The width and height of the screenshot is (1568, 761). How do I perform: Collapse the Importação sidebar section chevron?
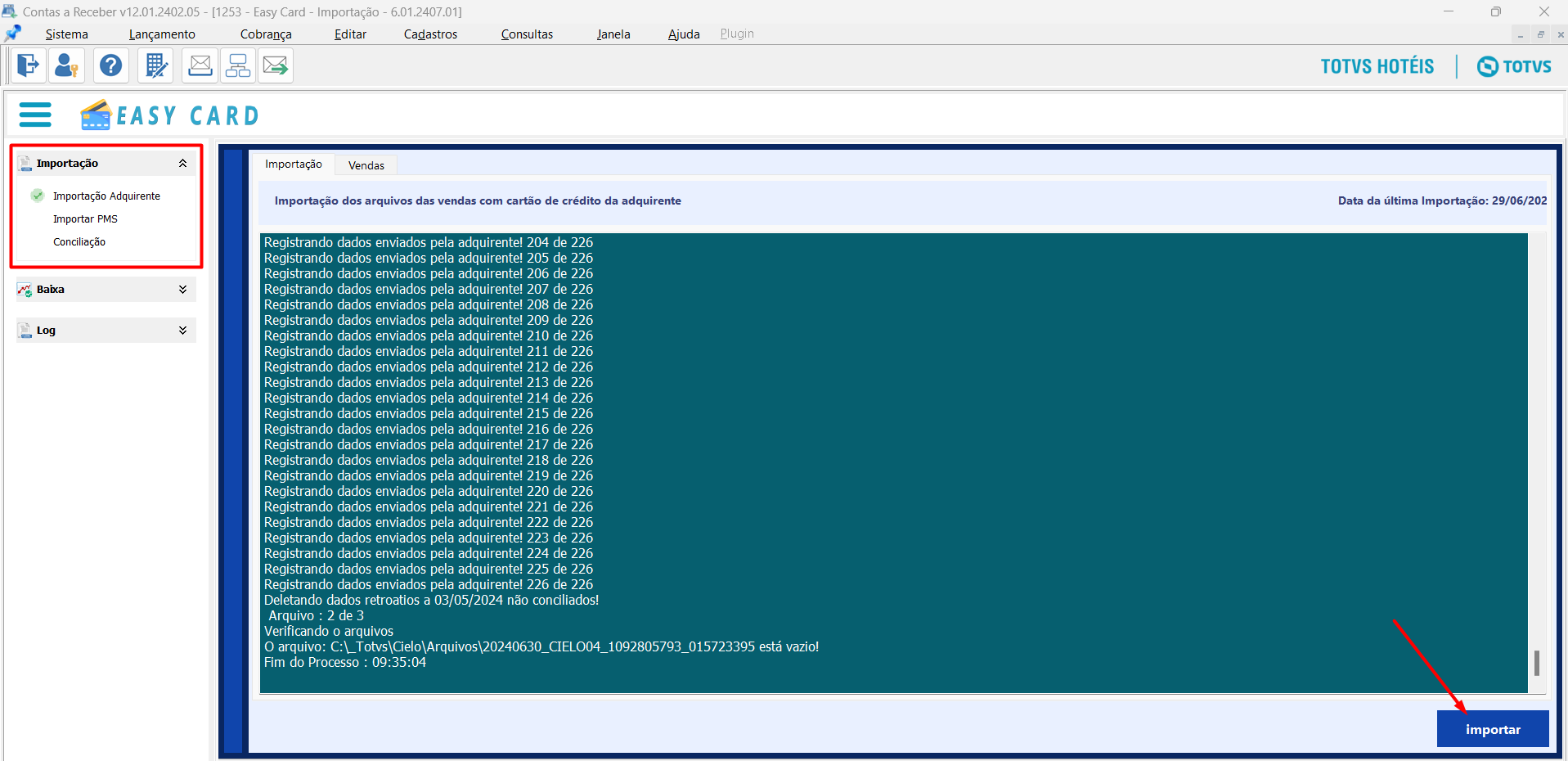(x=182, y=164)
